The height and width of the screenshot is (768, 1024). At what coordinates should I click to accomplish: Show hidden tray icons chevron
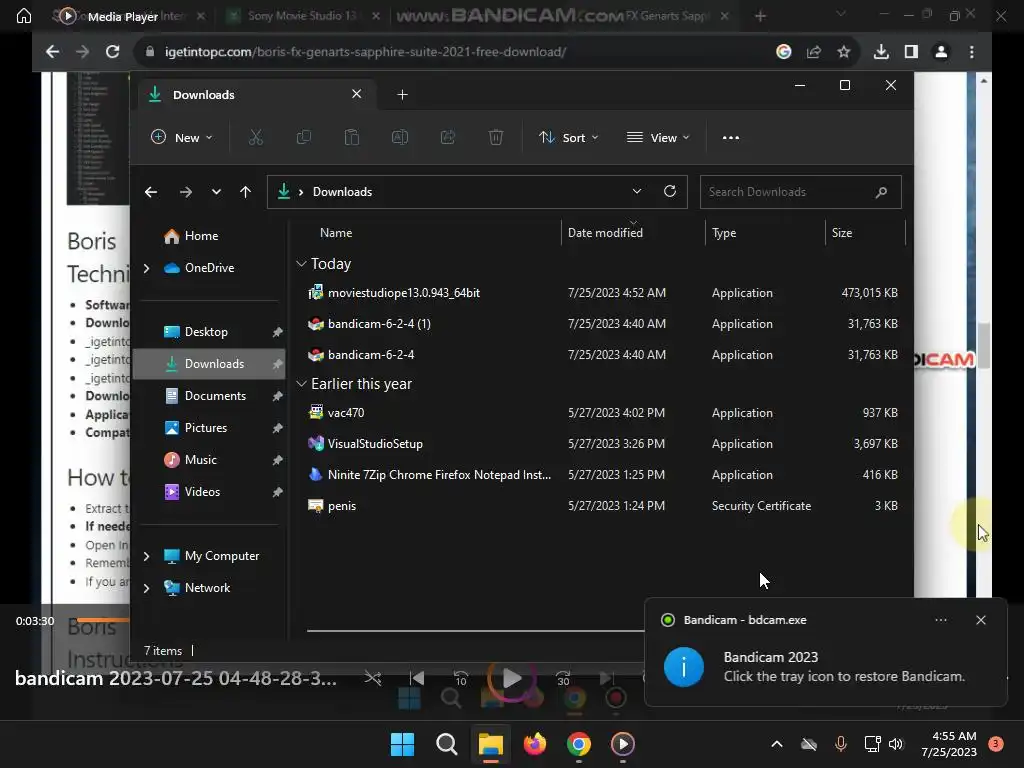click(x=776, y=744)
